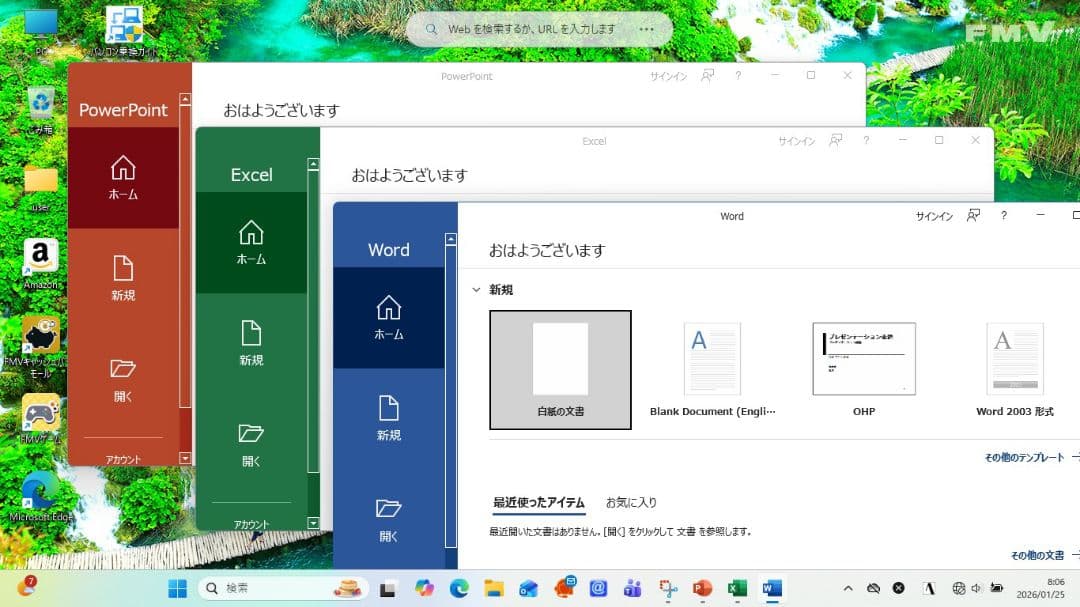Open the その他の文書 link
1080x607 pixels.
coord(1037,553)
